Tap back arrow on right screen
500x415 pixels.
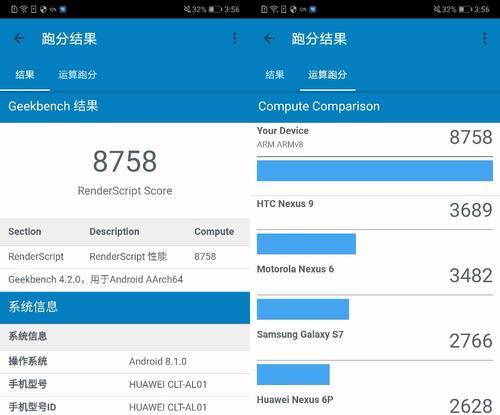coord(269,39)
